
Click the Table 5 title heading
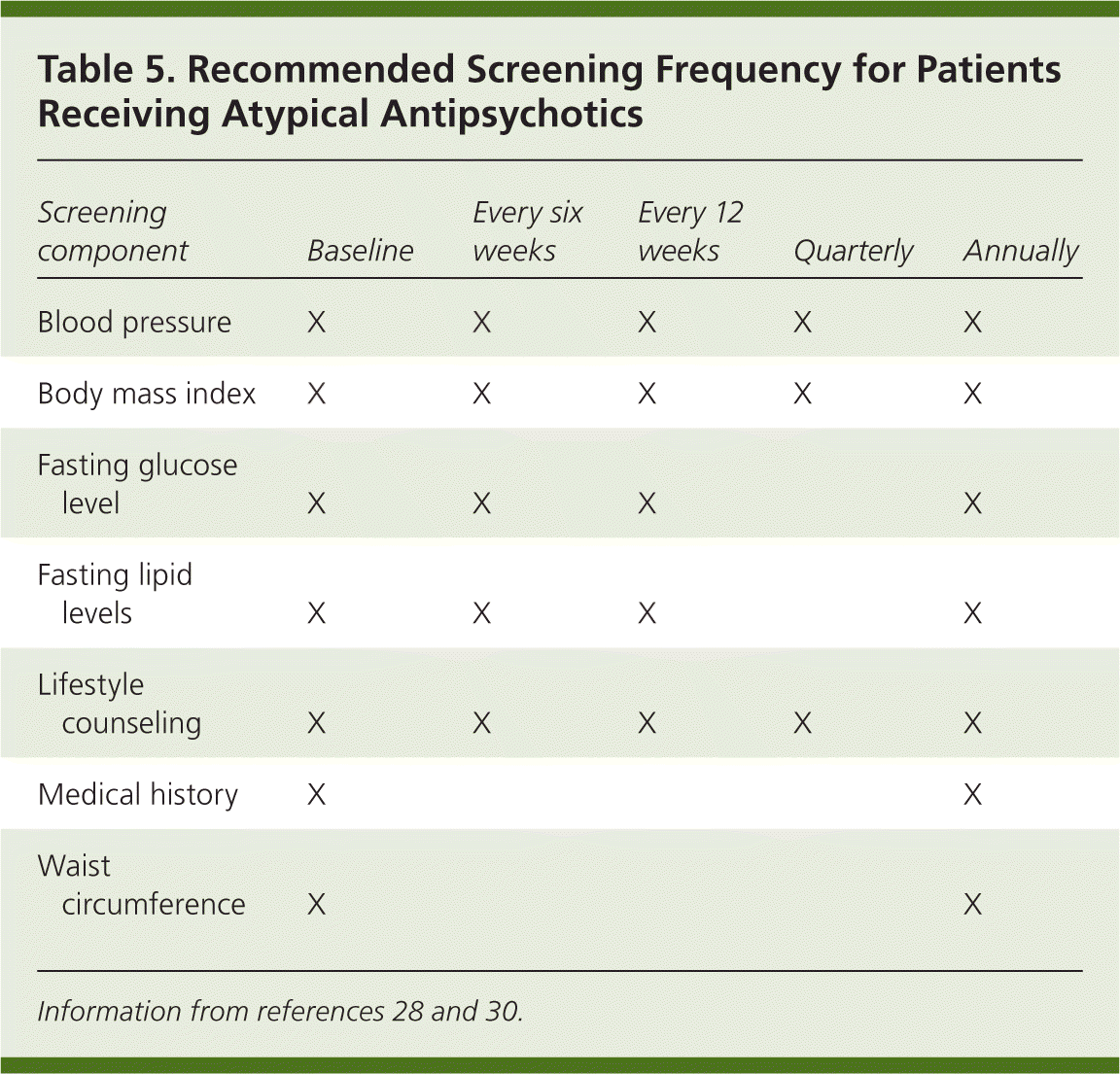click(x=549, y=91)
